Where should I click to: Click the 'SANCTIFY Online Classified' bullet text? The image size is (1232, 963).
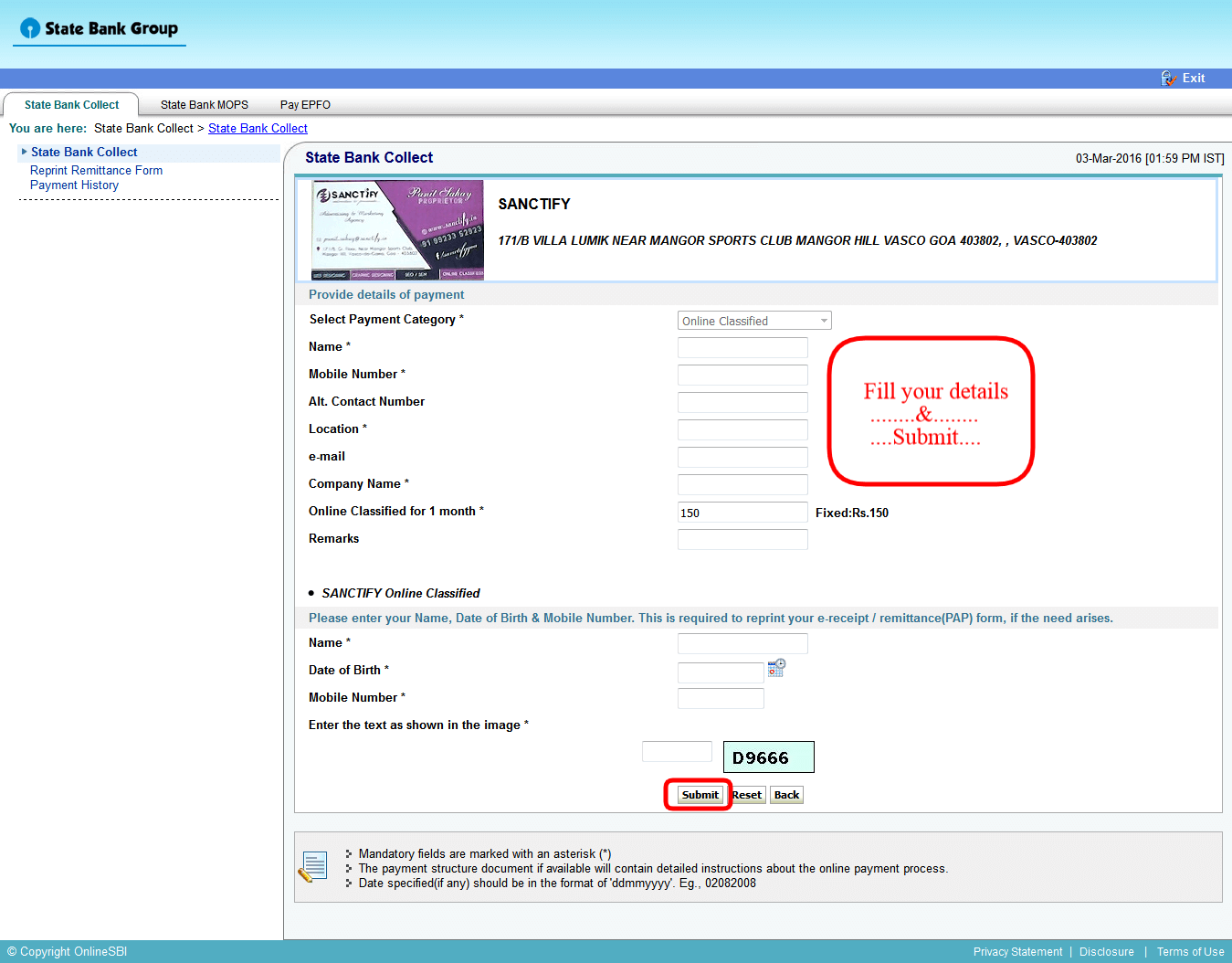[401, 593]
